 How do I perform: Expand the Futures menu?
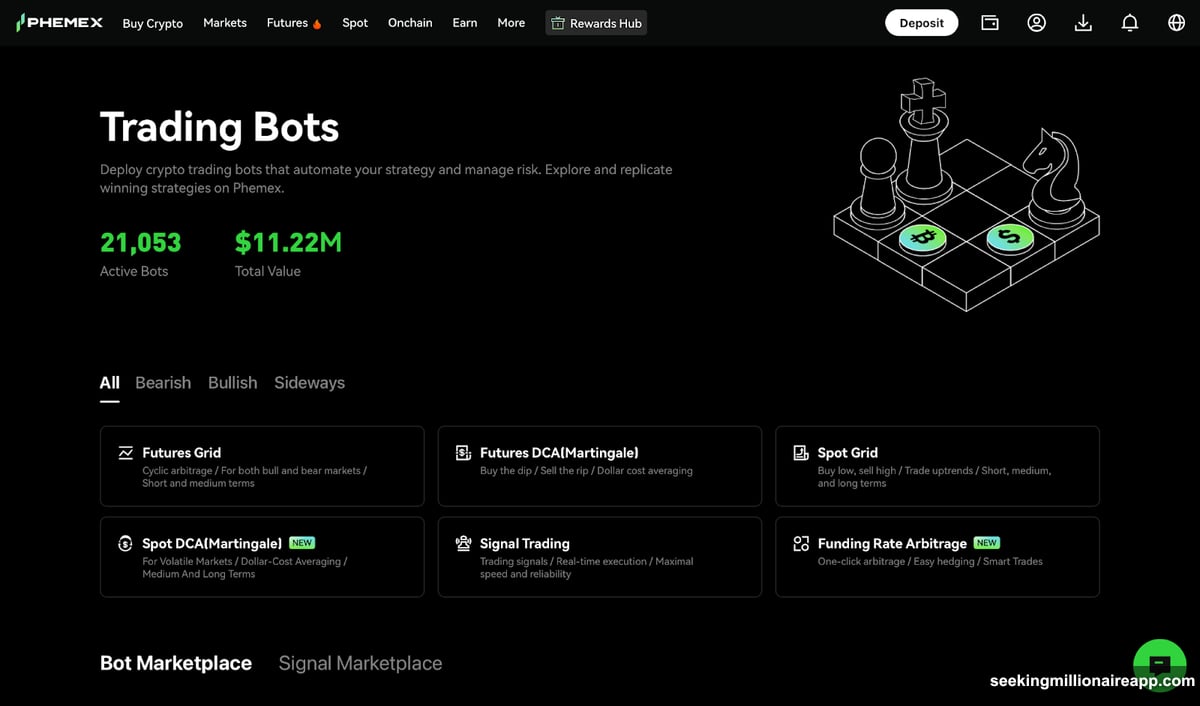293,23
